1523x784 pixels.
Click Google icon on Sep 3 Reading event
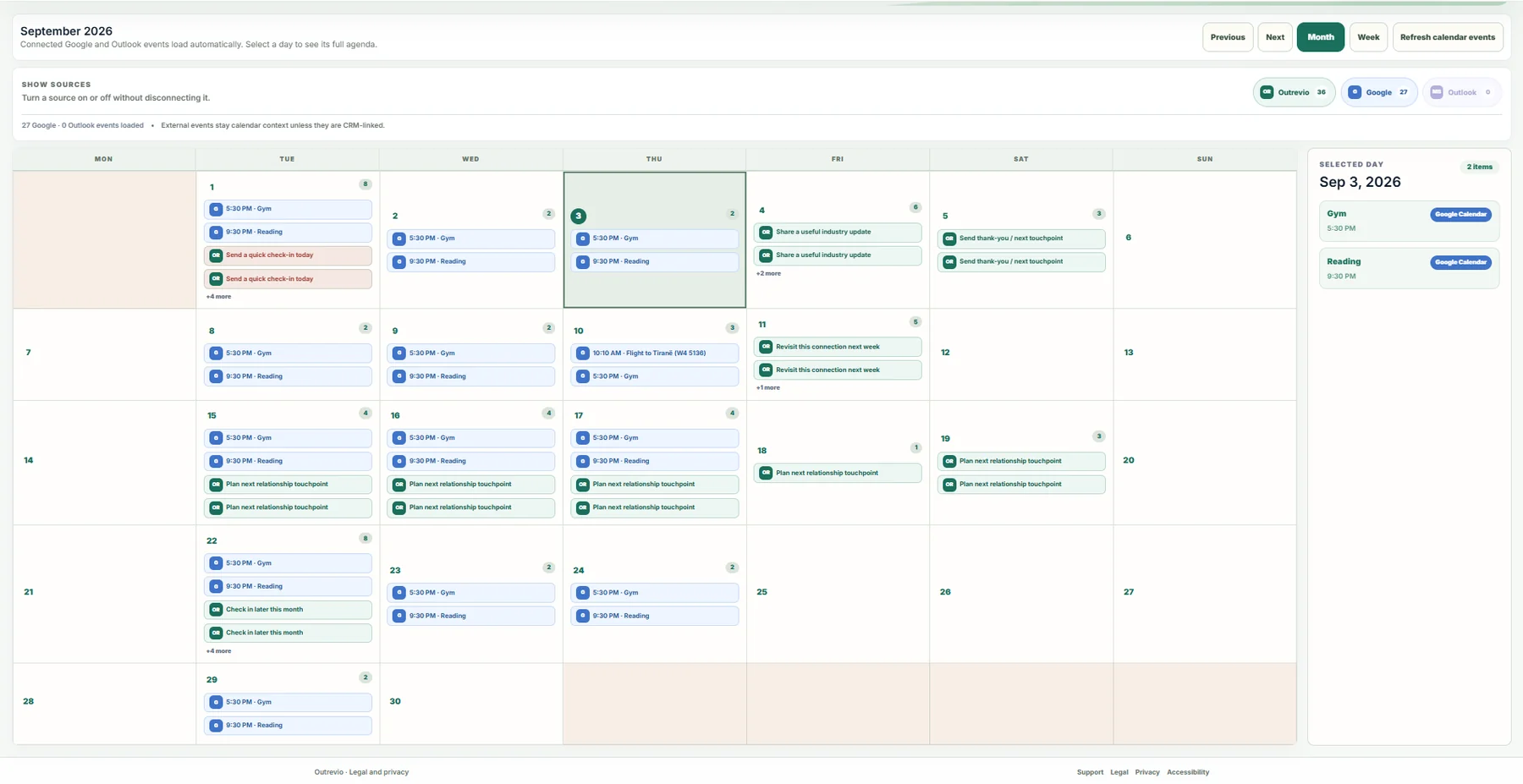[x=583, y=261]
